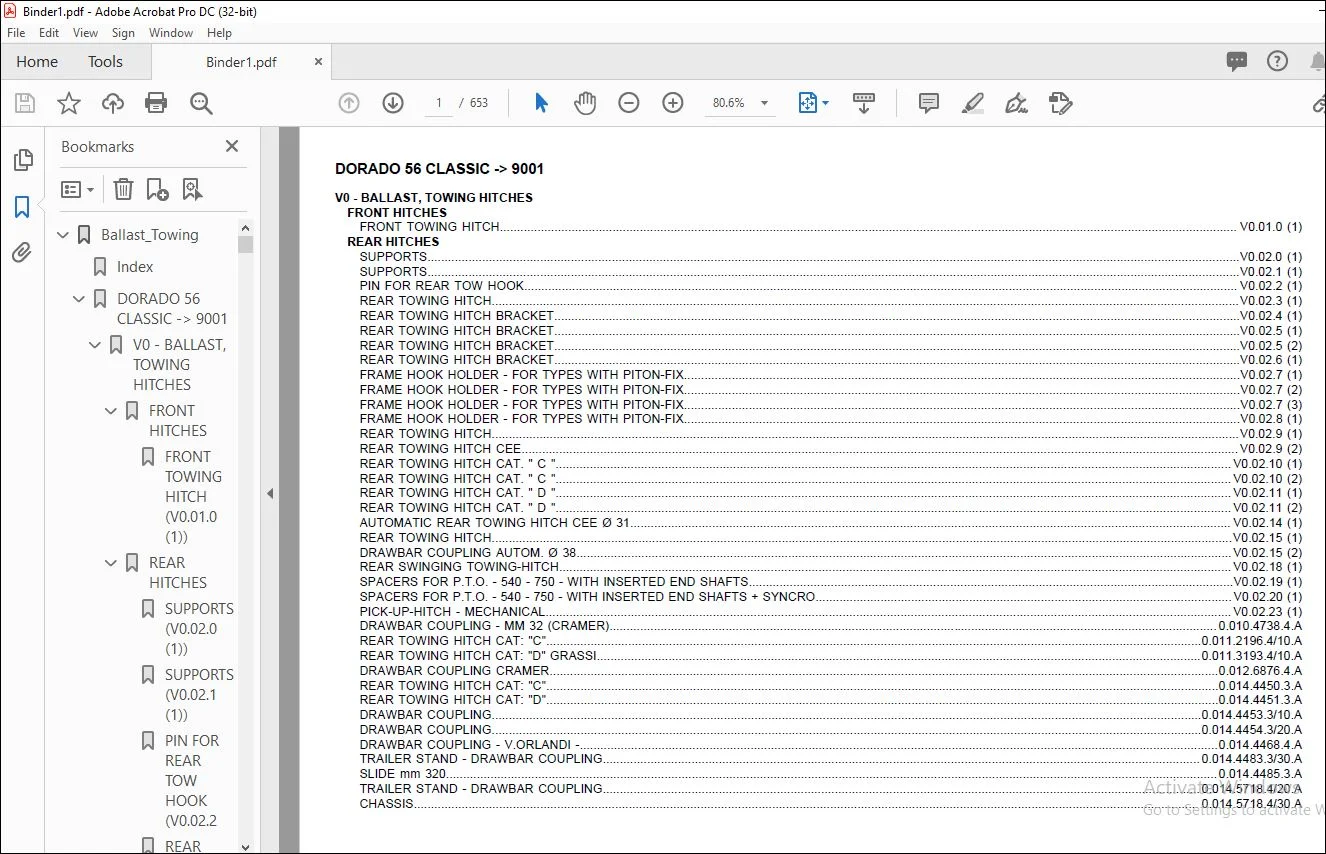Click the PIN FOR REAR TOW HOOK entry
Screen dimensions: 1326x854
pos(831,286)
